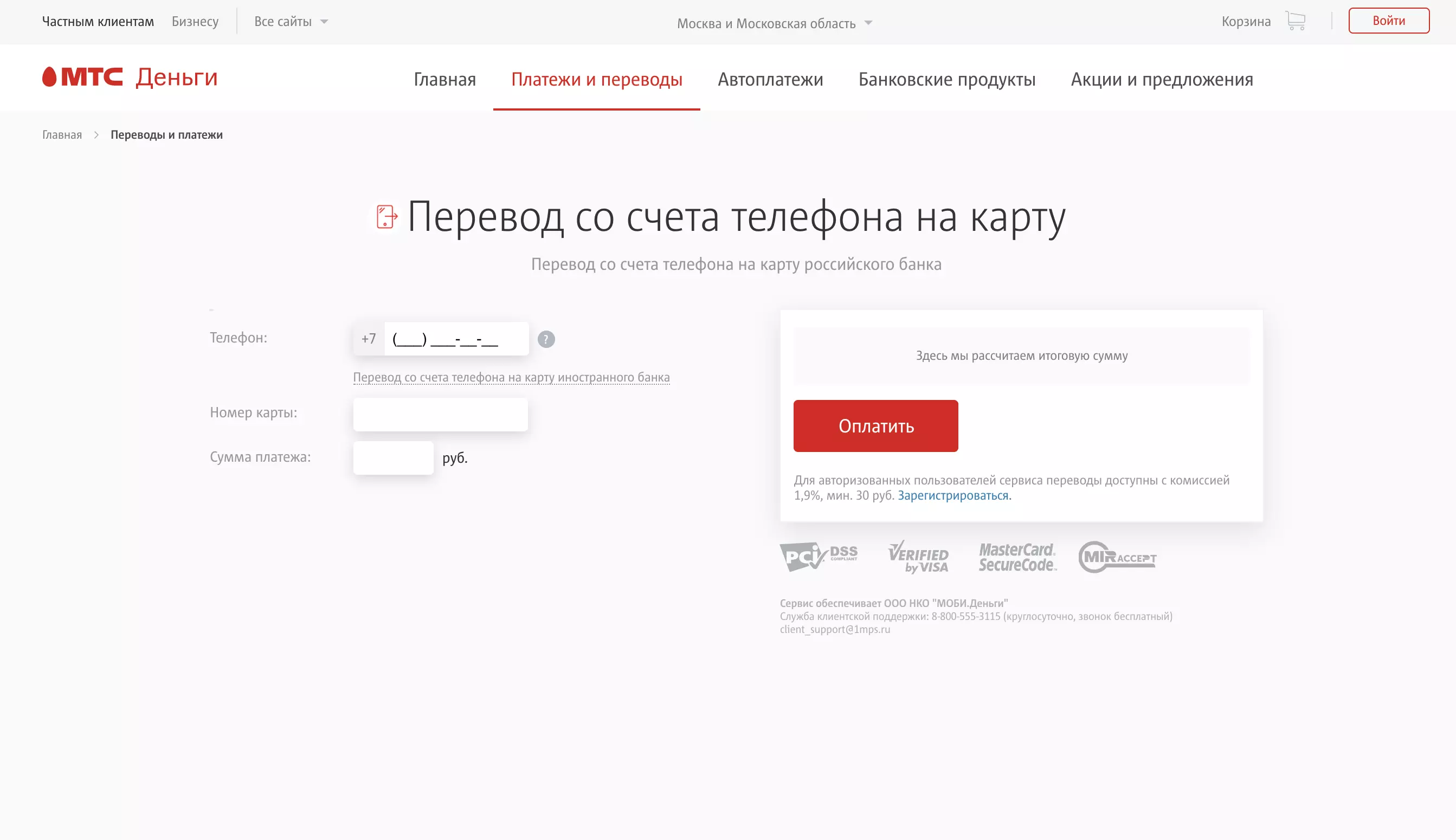Focus the Телефон number input field

coord(456,339)
